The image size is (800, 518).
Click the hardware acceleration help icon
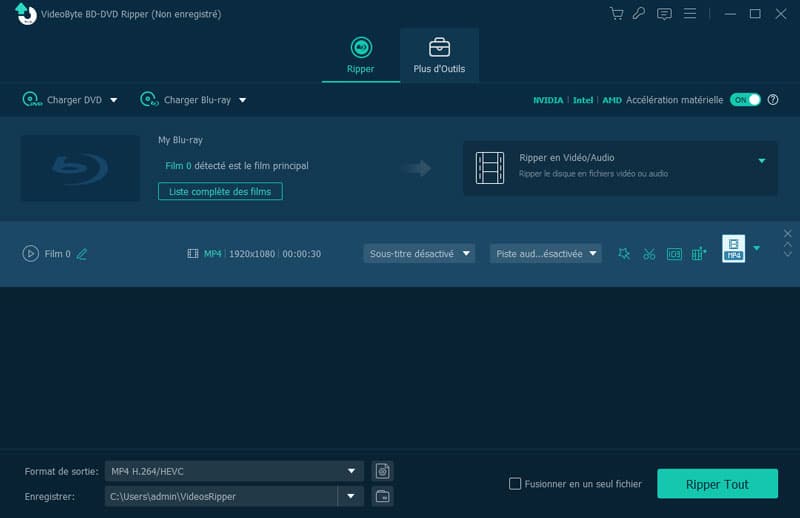click(x=773, y=100)
